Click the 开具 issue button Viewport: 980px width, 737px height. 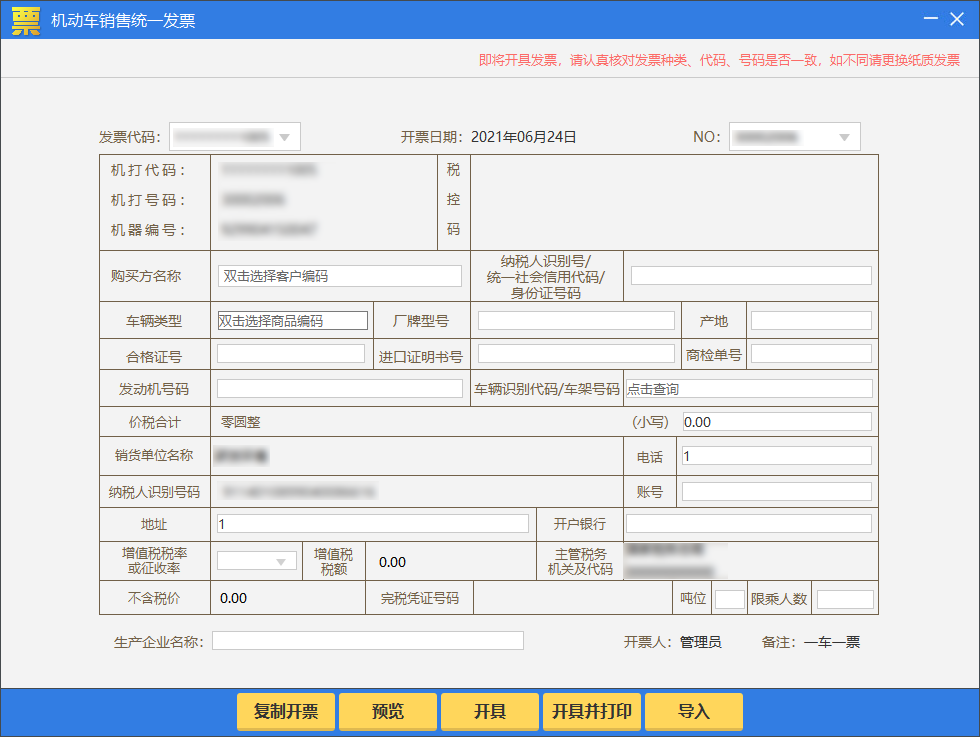pos(490,712)
